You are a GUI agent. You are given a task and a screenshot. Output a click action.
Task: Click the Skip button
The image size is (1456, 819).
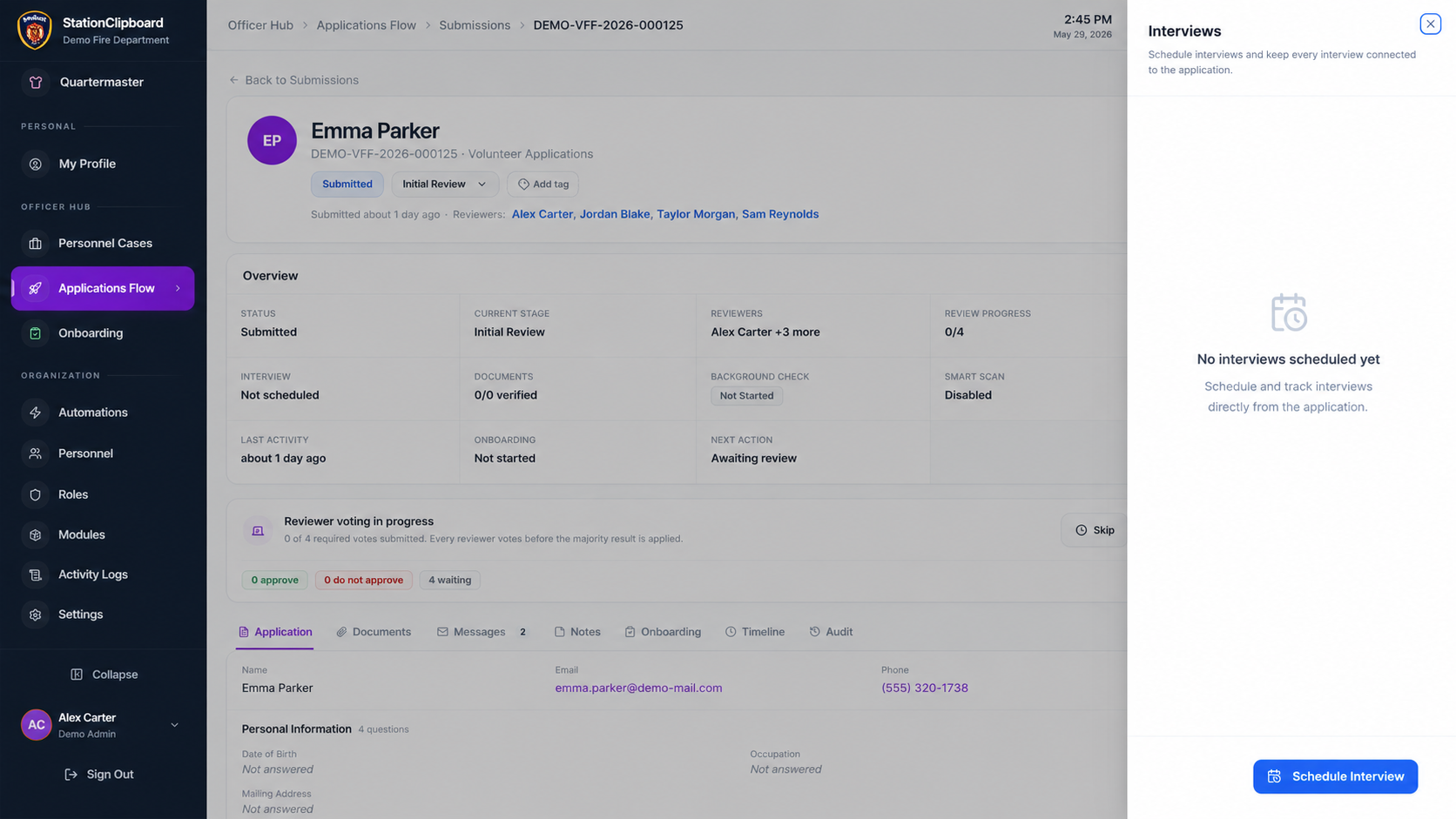[x=1095, y=530]
